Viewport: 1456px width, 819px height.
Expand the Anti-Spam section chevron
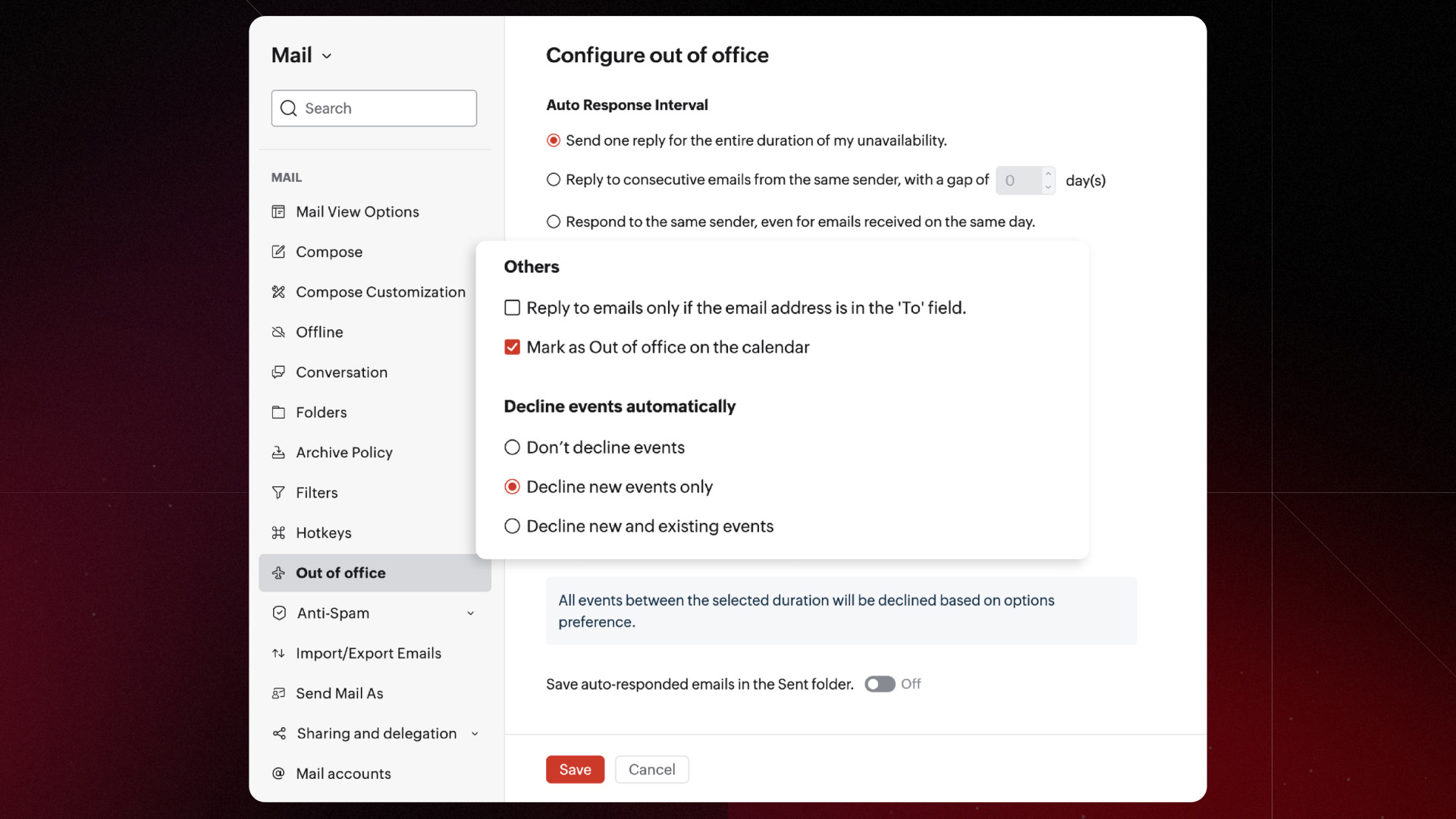(x=470, y=613)
